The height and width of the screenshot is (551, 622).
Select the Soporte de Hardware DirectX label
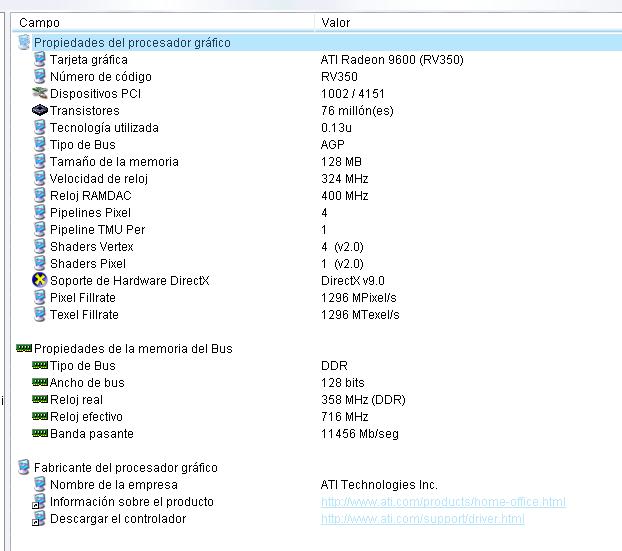pos(129,280)
